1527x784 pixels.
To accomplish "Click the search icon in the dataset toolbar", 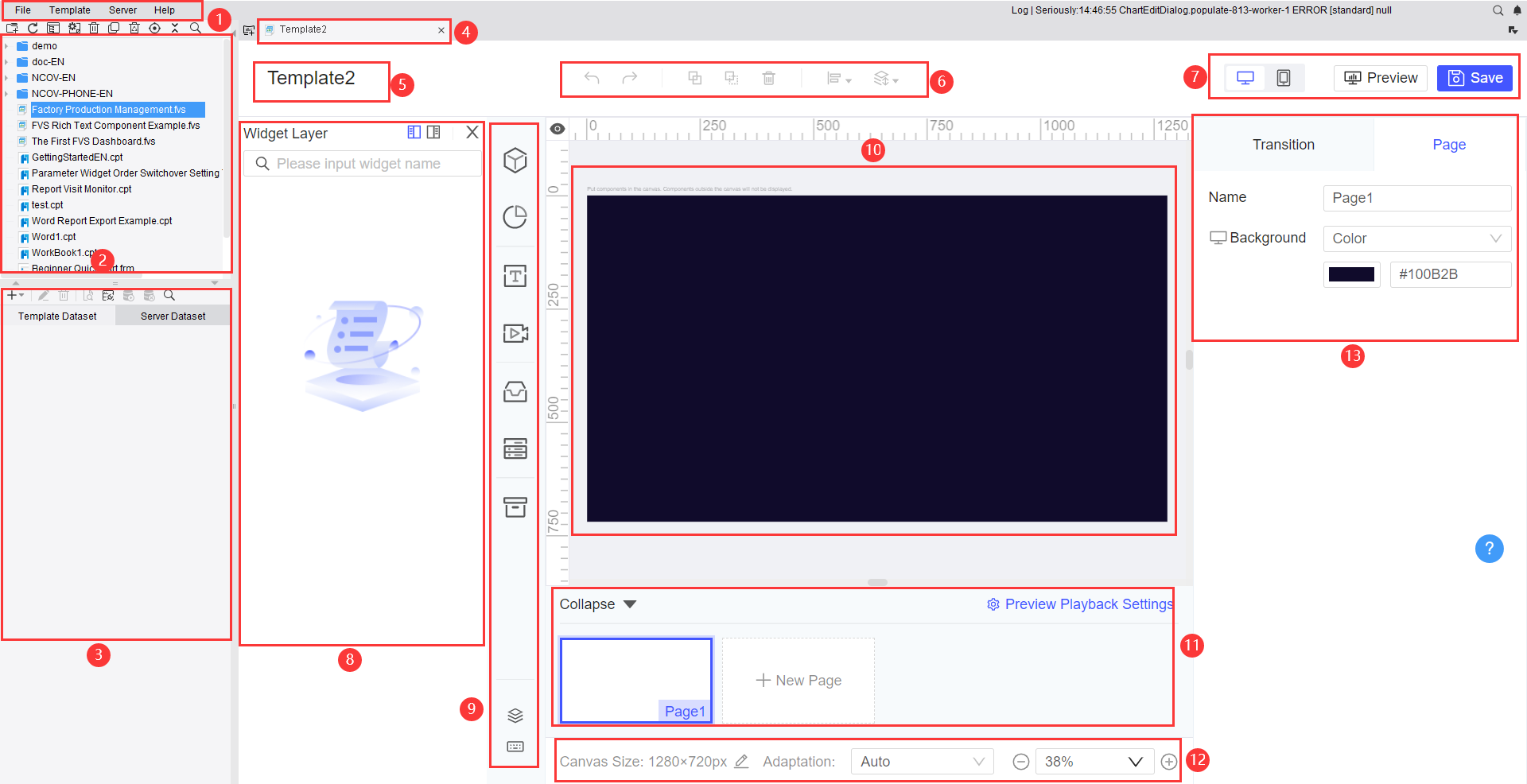I will pos(169,295).
